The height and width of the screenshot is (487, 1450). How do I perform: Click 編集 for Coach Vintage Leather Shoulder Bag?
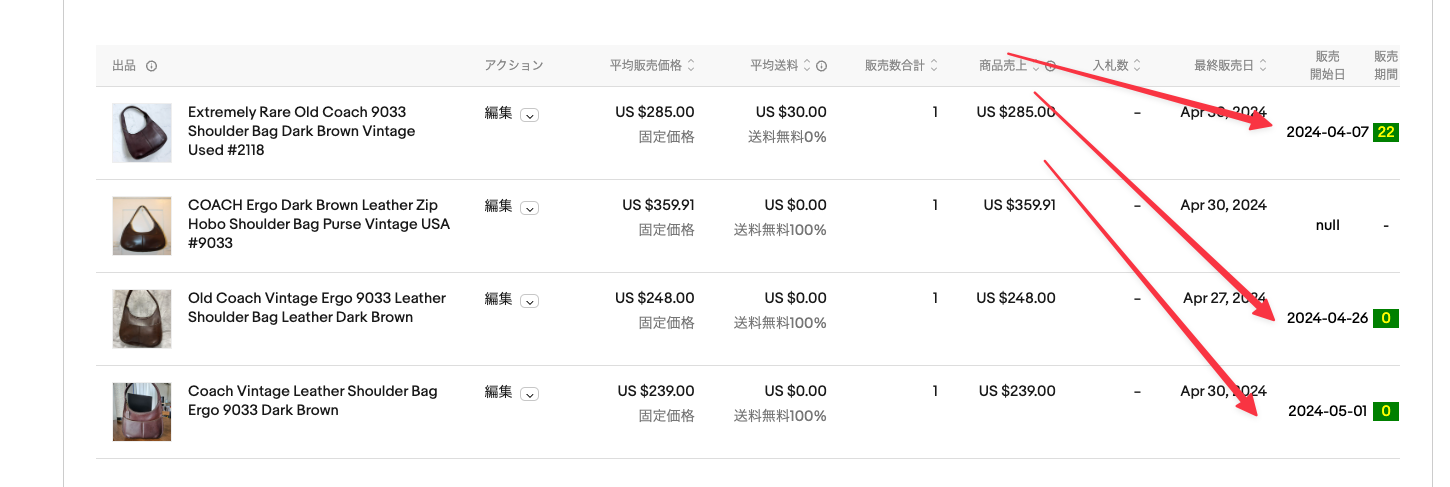point(498,391)
